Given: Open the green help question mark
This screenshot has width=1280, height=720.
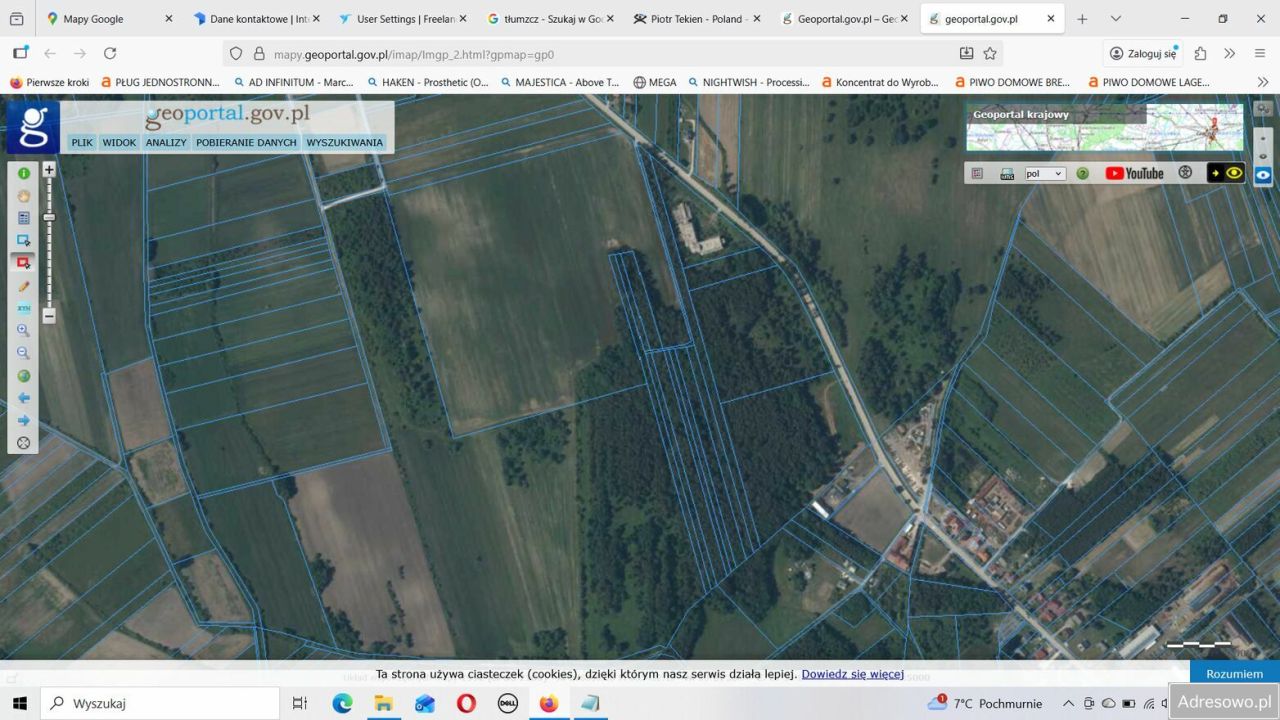Looking at the screenshot, I should pos(1082,173).
